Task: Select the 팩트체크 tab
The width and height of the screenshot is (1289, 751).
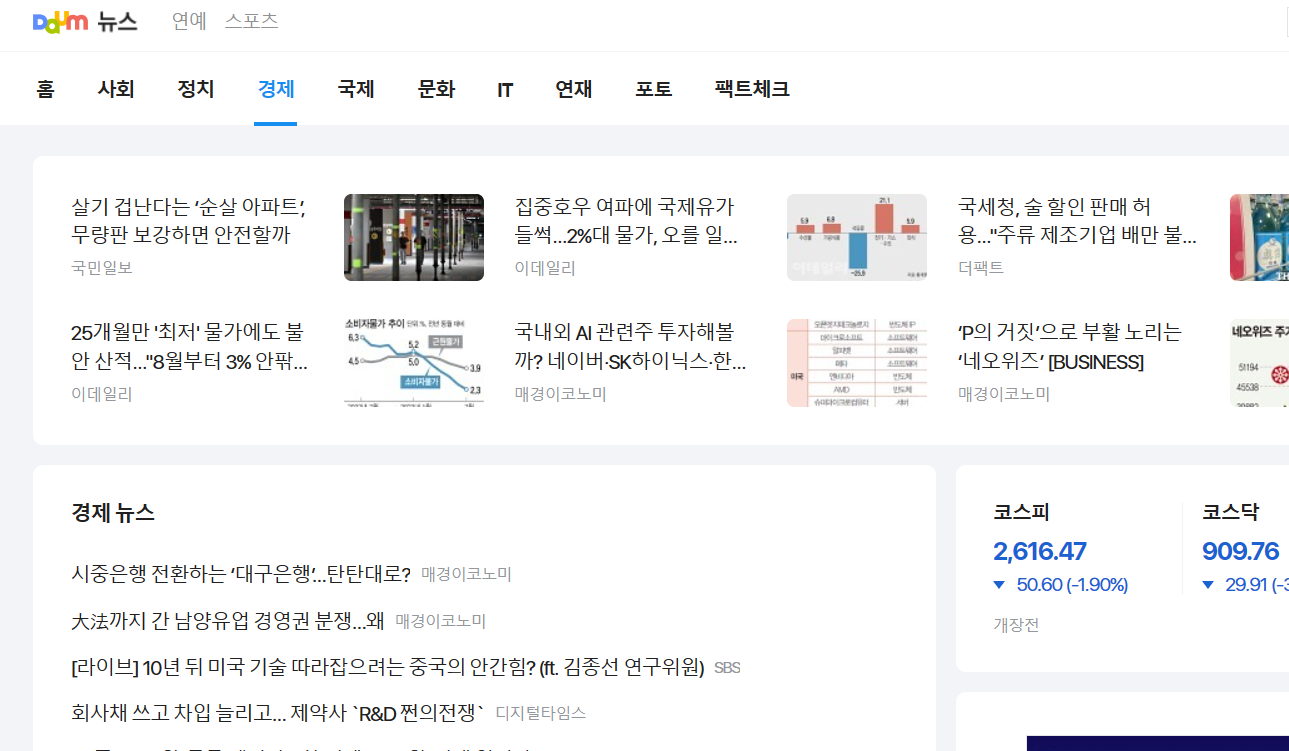Action: click(x=752, y=89)
